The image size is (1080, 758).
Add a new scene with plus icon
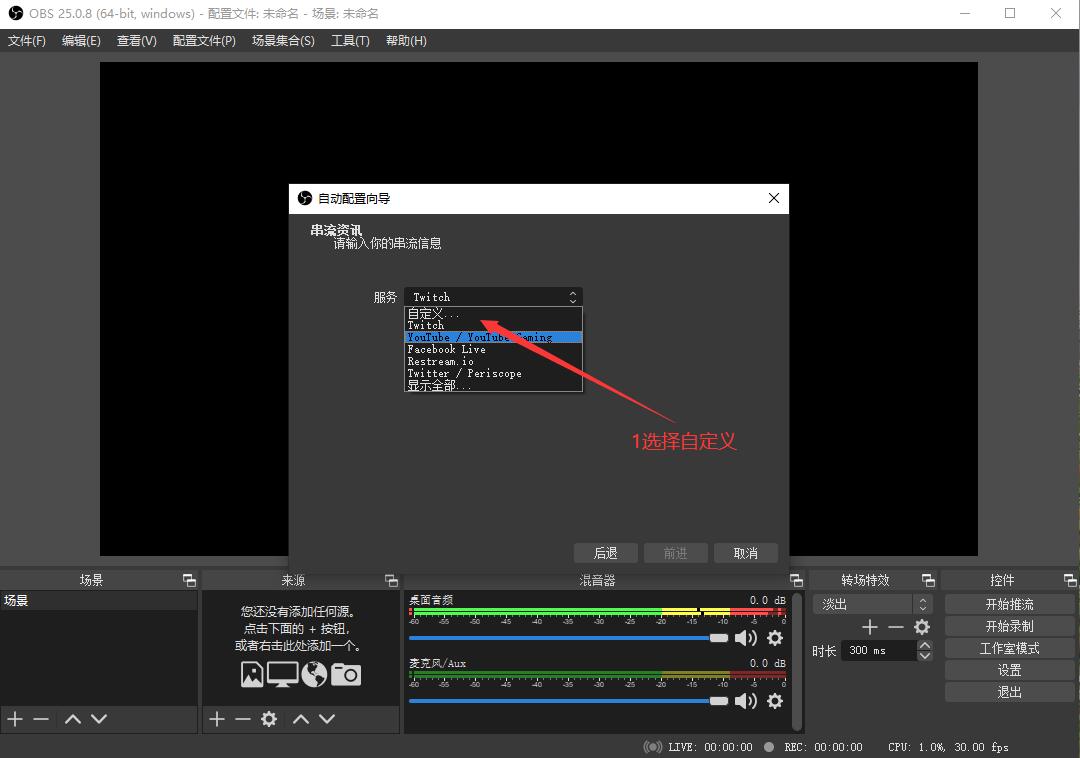click(x=15, y=719)
